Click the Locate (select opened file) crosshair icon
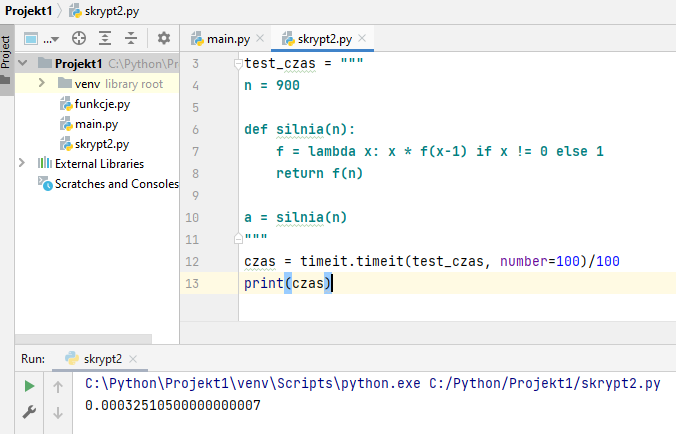This screenshot has height=434, width=676. (x=78, y=39)
